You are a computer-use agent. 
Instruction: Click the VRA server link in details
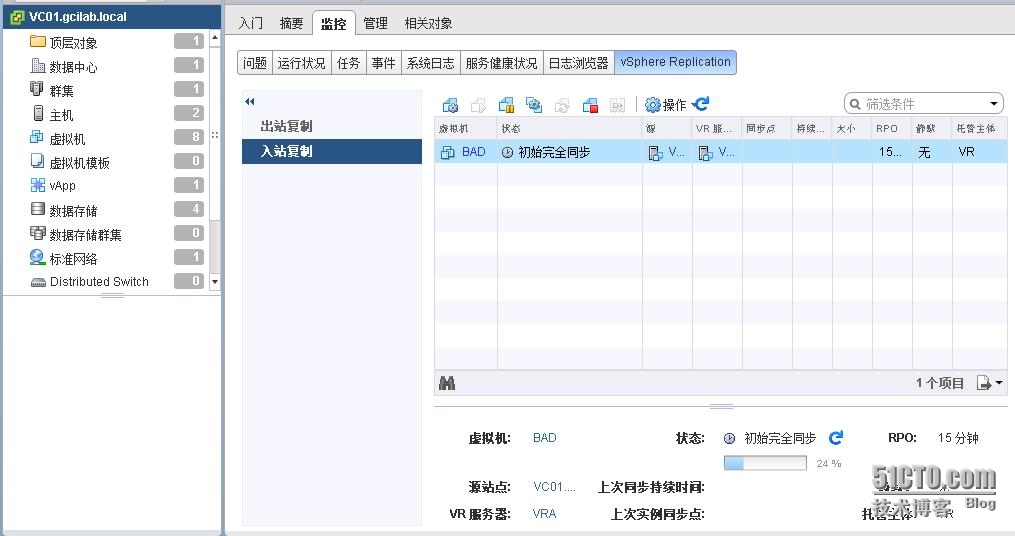click(544, 513)
